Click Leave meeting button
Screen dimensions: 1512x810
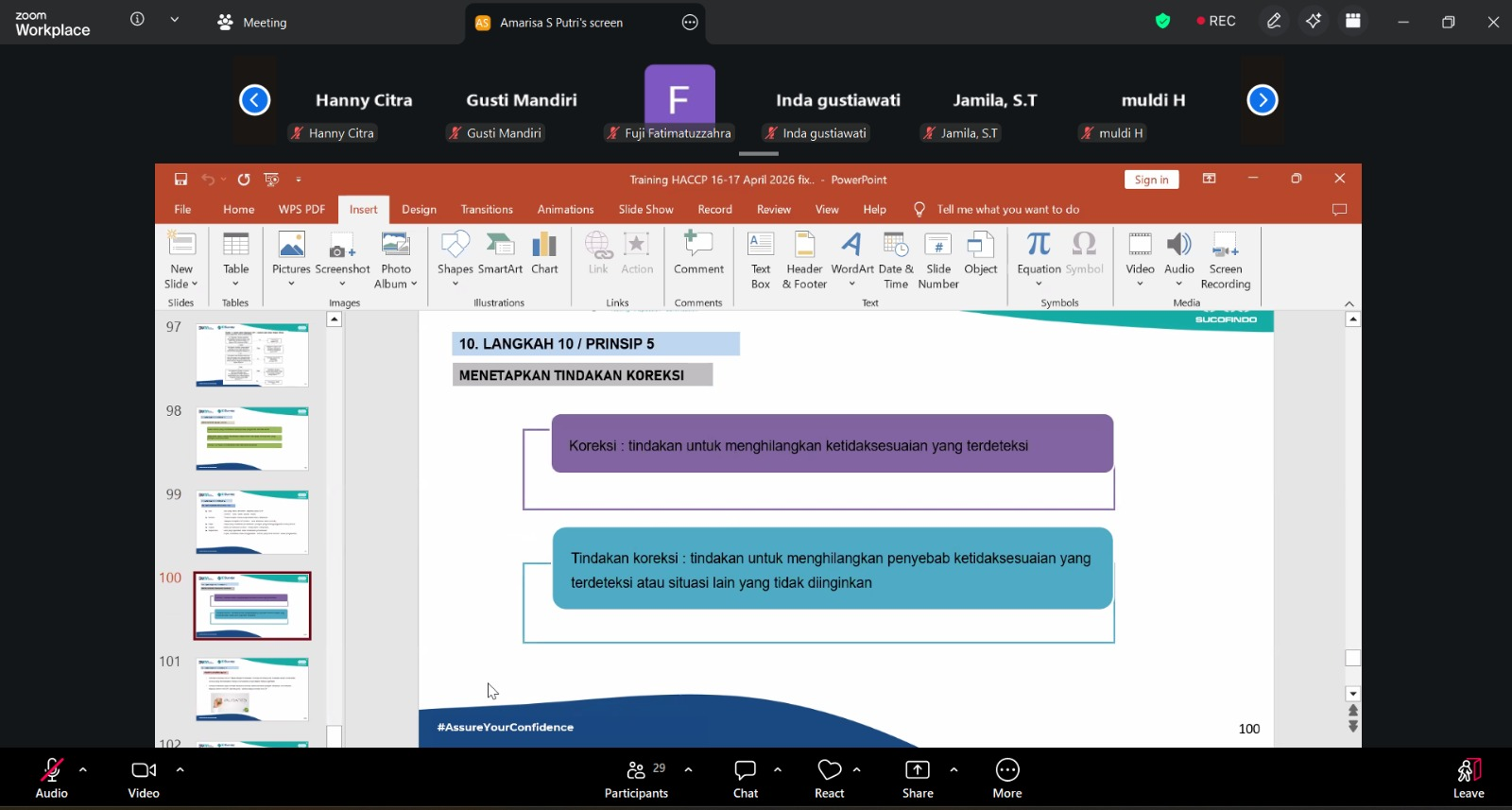(1469, 779)
